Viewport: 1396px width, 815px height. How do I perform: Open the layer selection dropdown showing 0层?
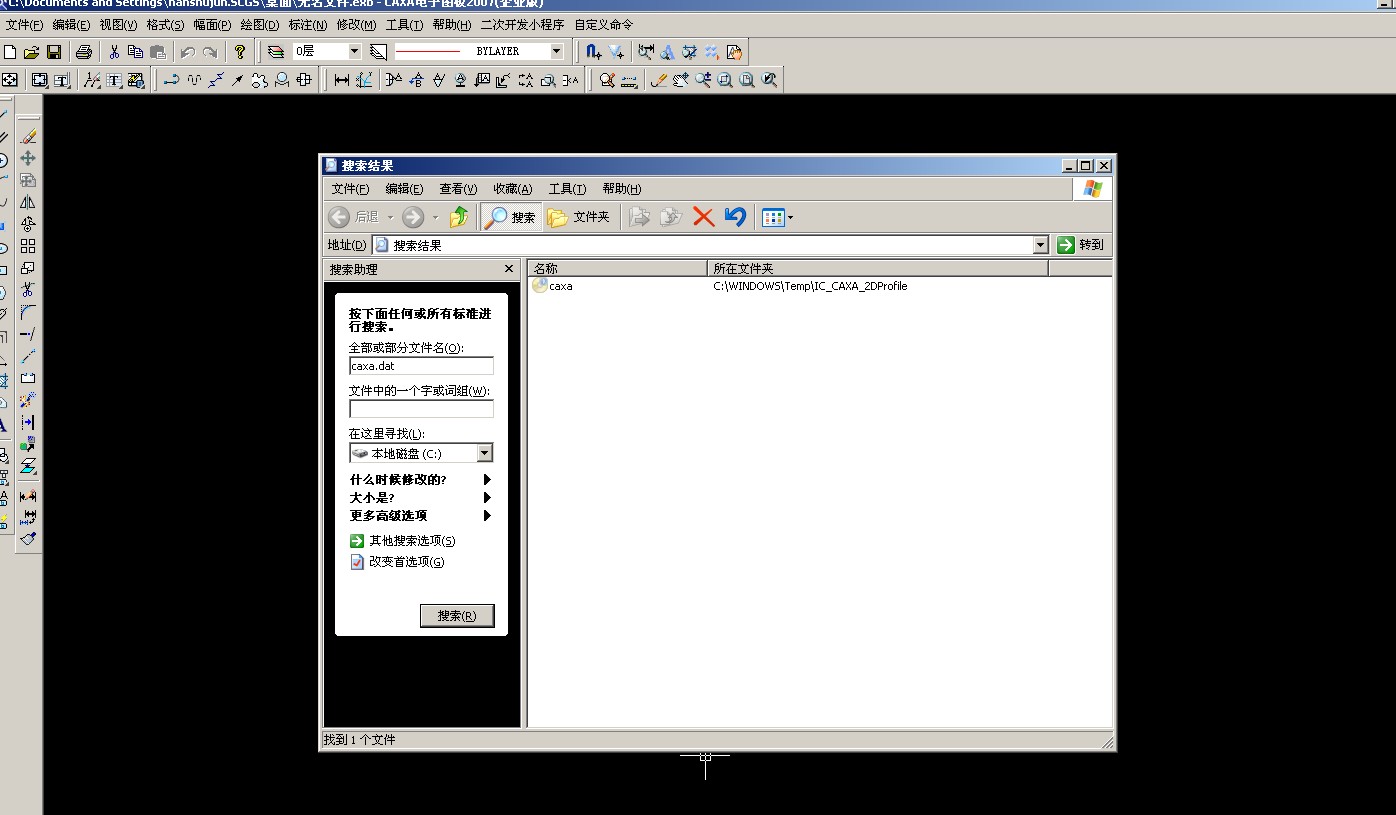(354, 51)
